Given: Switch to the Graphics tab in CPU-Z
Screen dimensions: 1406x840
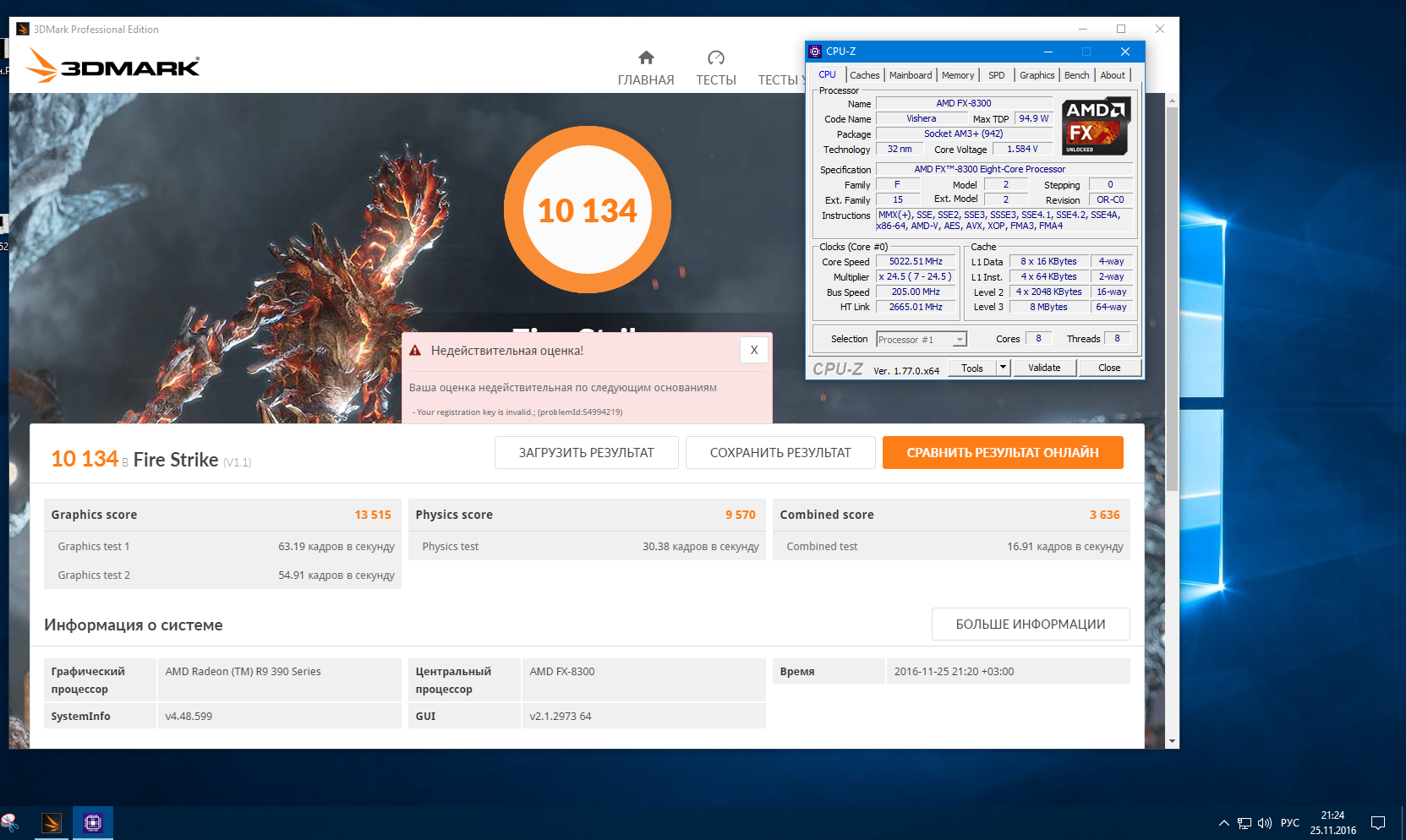Looking at the screenshot, I should coord(1037,75).
